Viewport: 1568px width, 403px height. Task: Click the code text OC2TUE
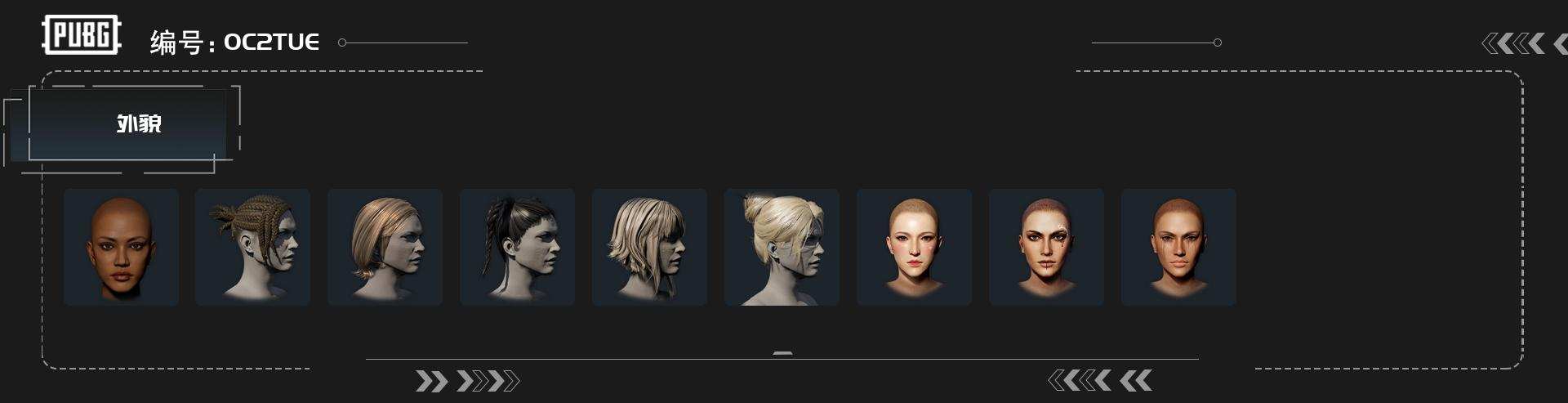coord(271,43)
